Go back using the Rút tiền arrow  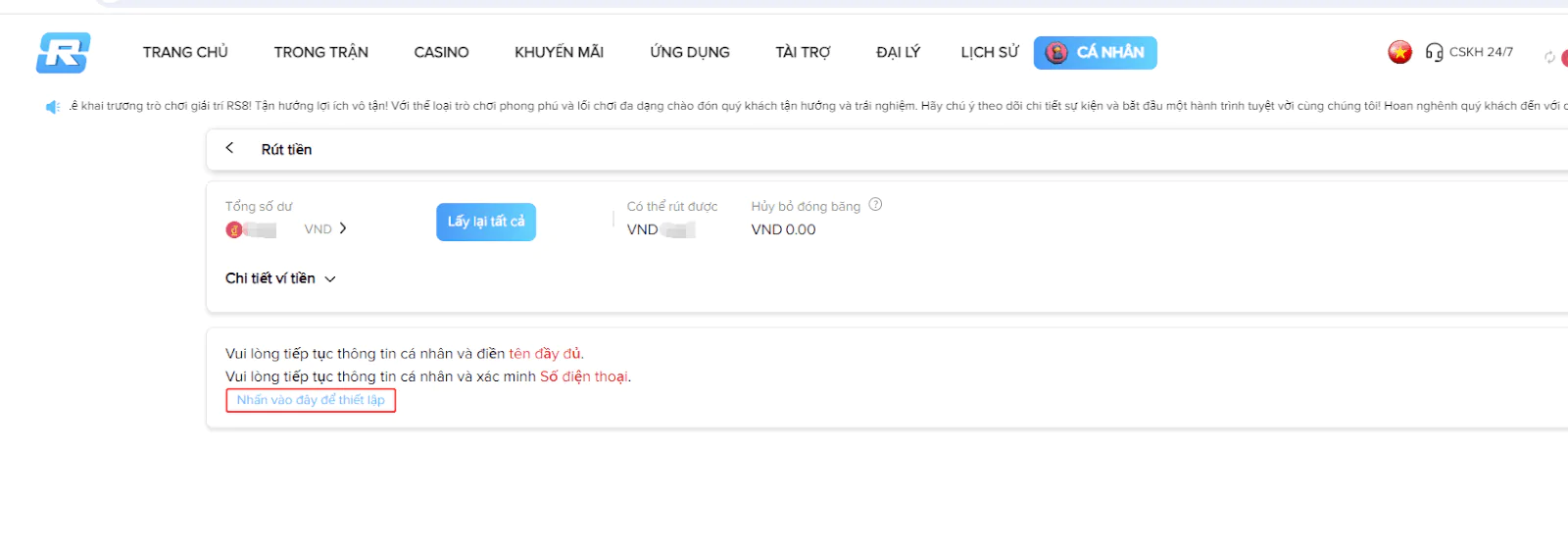tap(230, 148)
